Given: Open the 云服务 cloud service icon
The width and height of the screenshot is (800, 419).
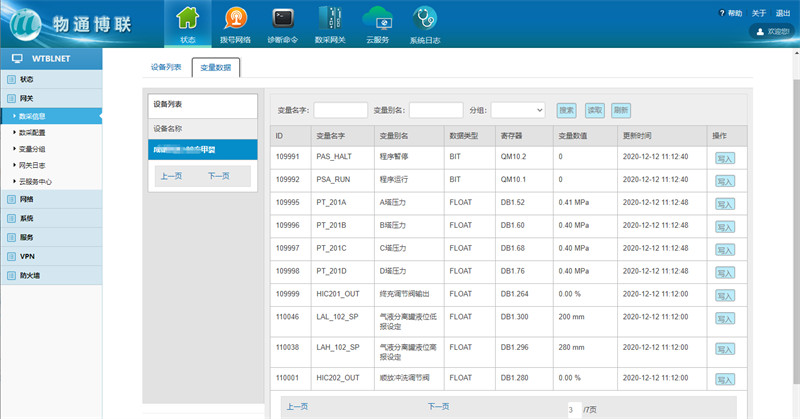Looking at the screenshot, I should point(377,19).
